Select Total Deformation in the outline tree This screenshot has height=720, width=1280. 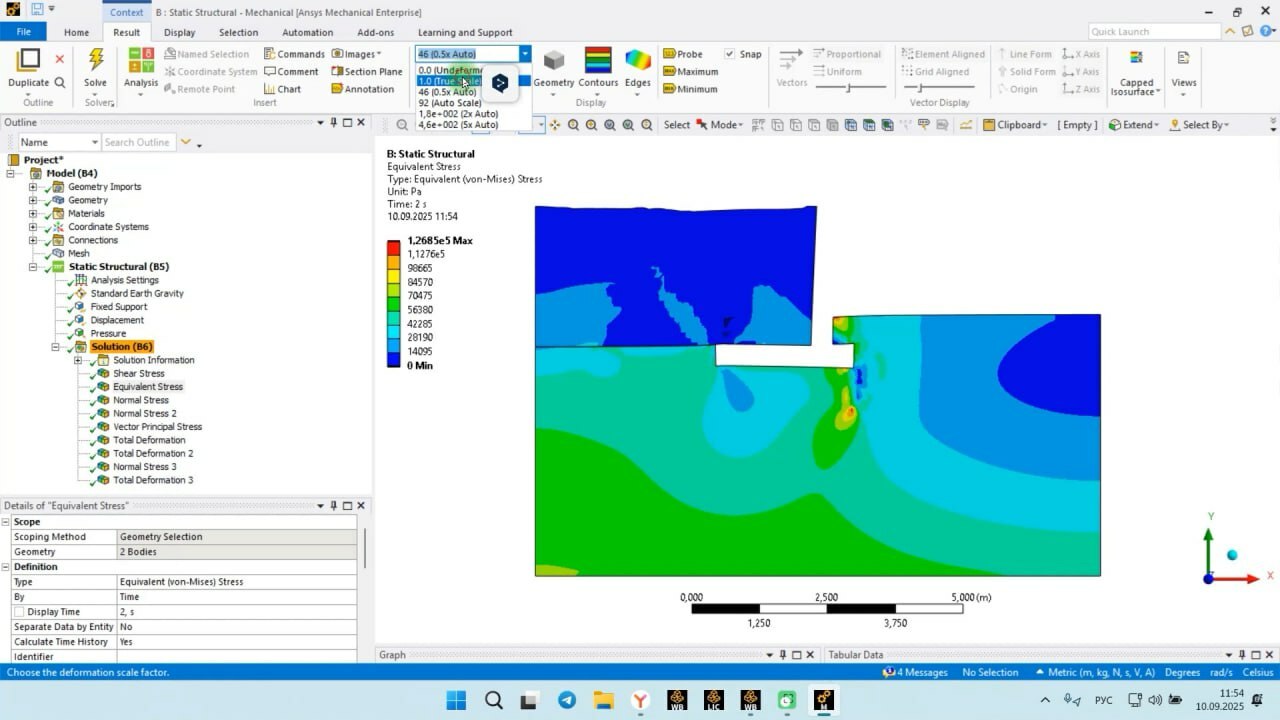(x=148, y=440)
